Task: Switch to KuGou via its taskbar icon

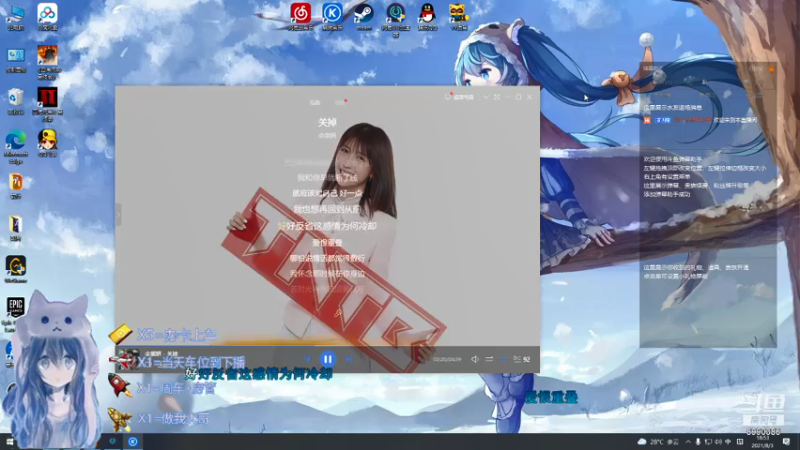Action: (133, 441)
